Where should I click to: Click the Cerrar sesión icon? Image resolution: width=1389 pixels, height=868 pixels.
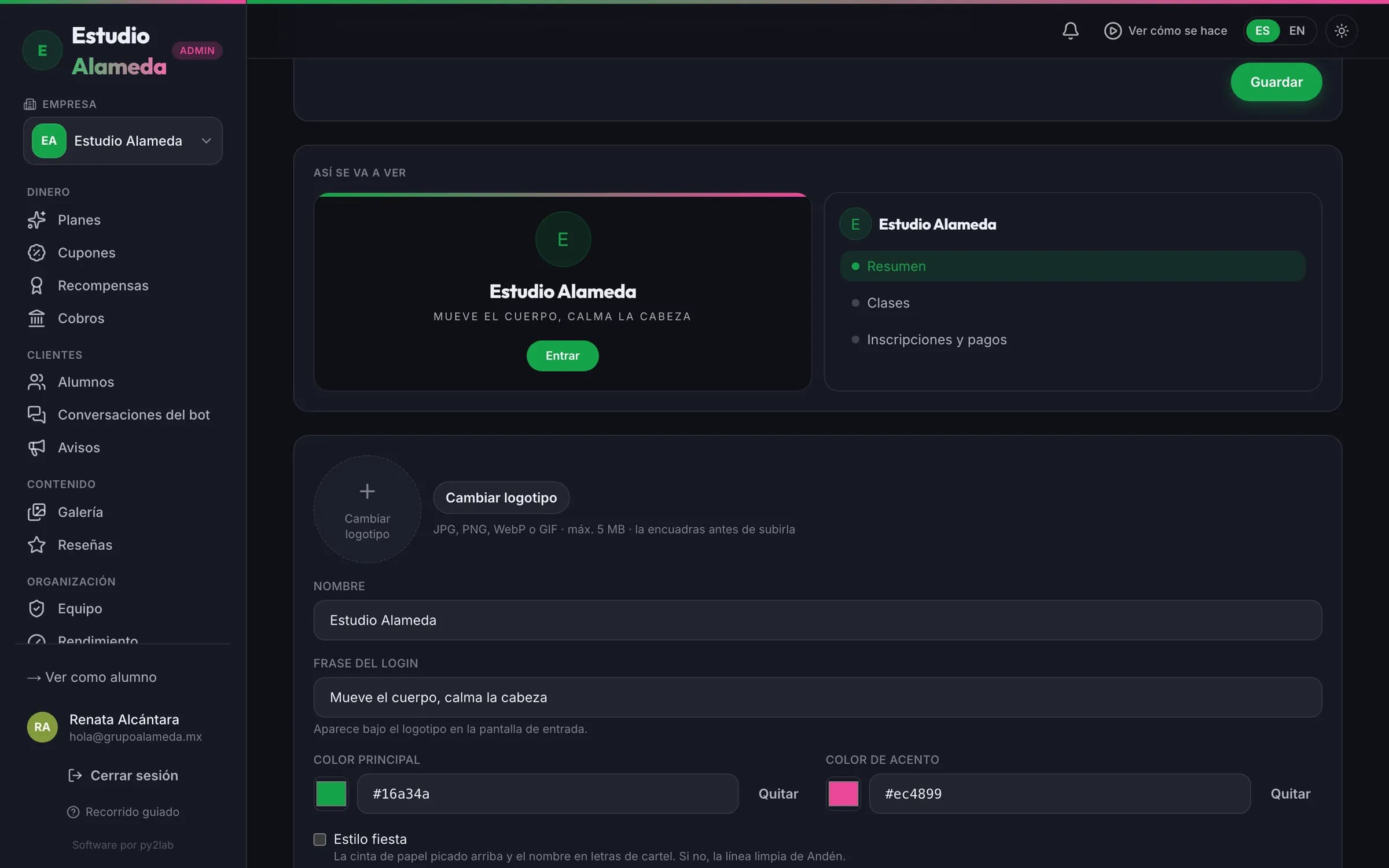pyautogui.click(x=75, y=775)
